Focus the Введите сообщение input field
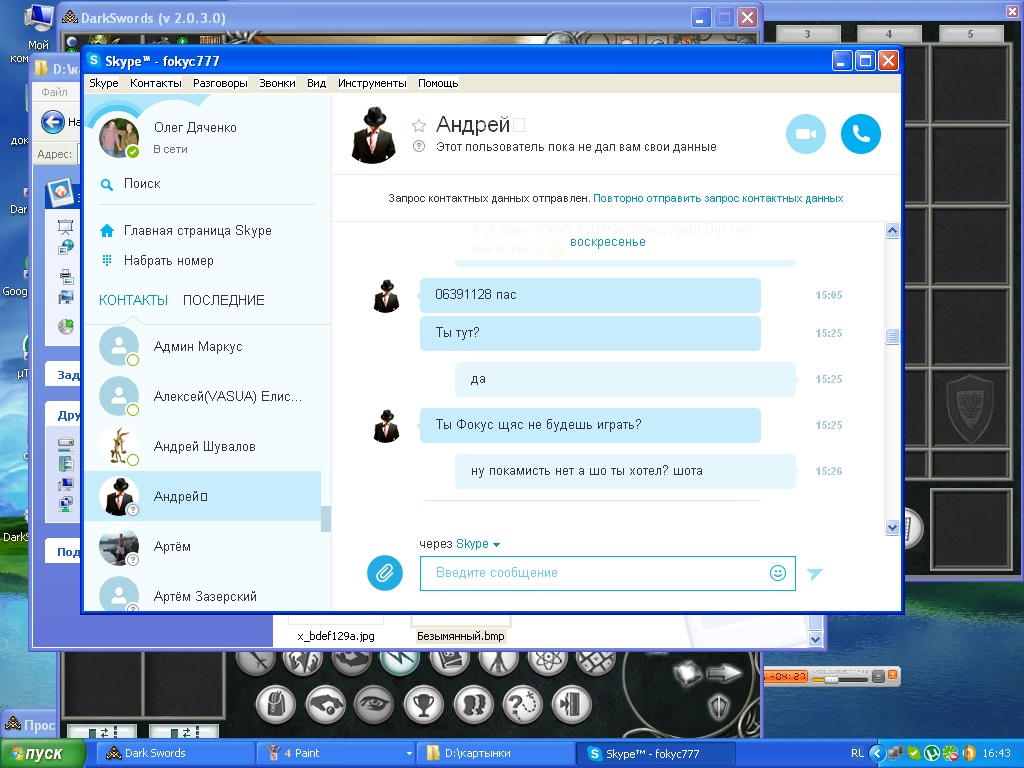Screen dimensions: 1024x768 coord(607,573)
